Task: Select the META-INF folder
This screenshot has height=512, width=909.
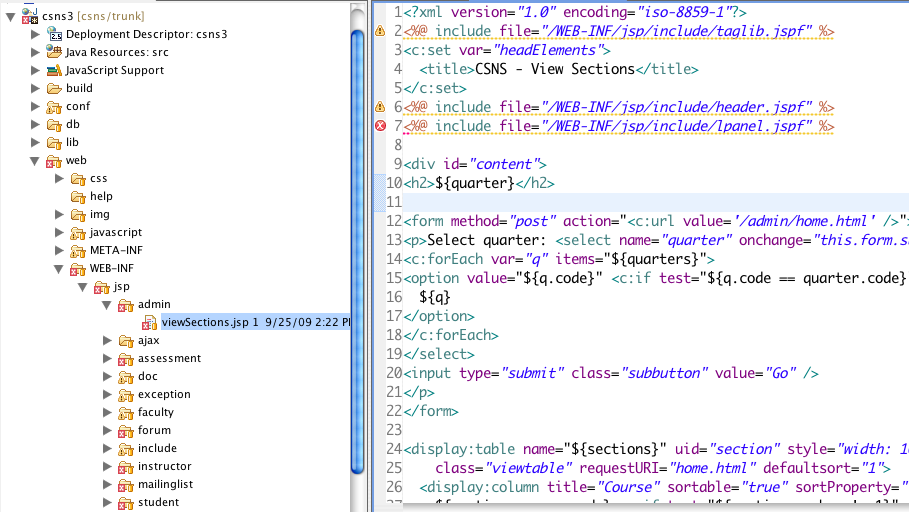Action: 115,250
